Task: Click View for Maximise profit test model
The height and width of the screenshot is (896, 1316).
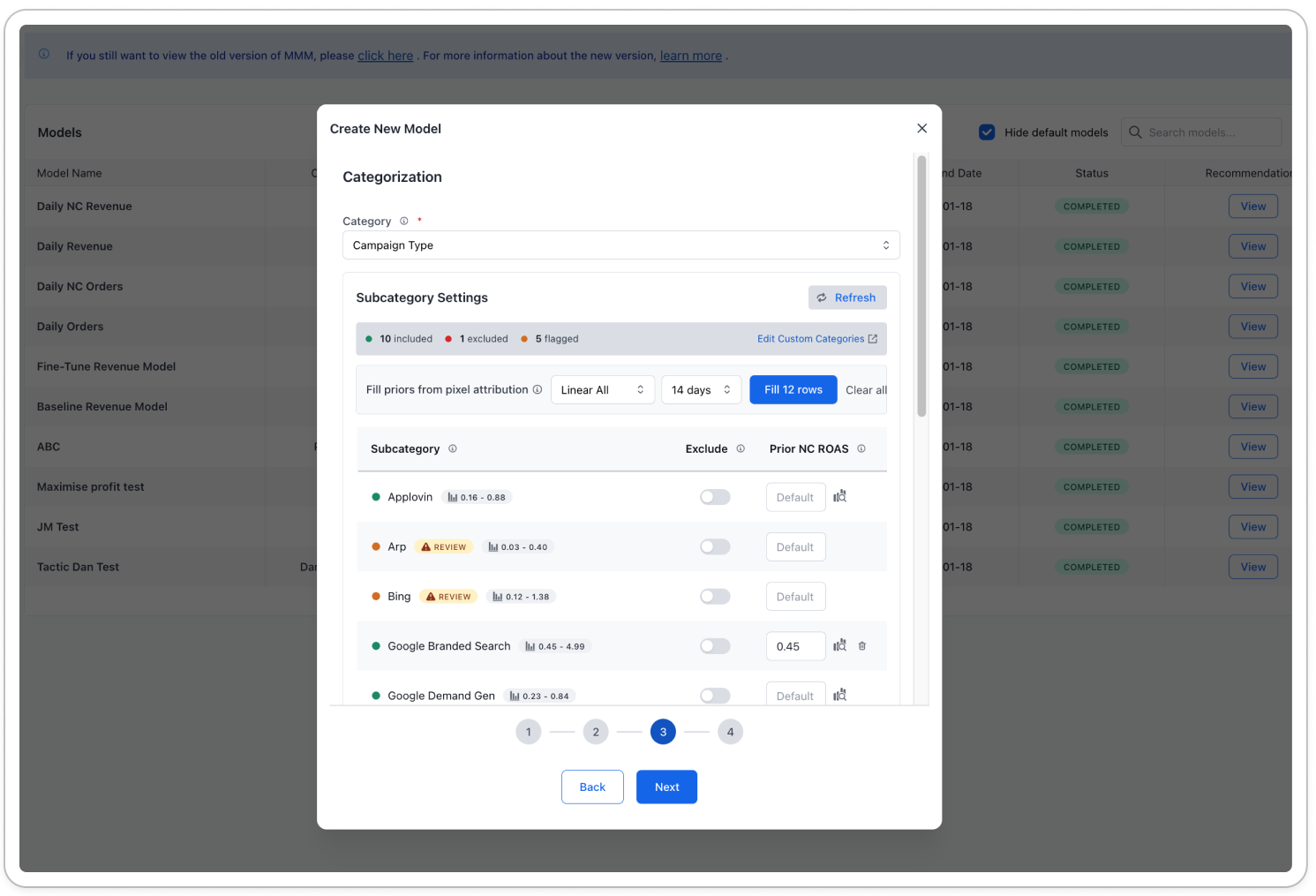Action: pos(1253,486)
